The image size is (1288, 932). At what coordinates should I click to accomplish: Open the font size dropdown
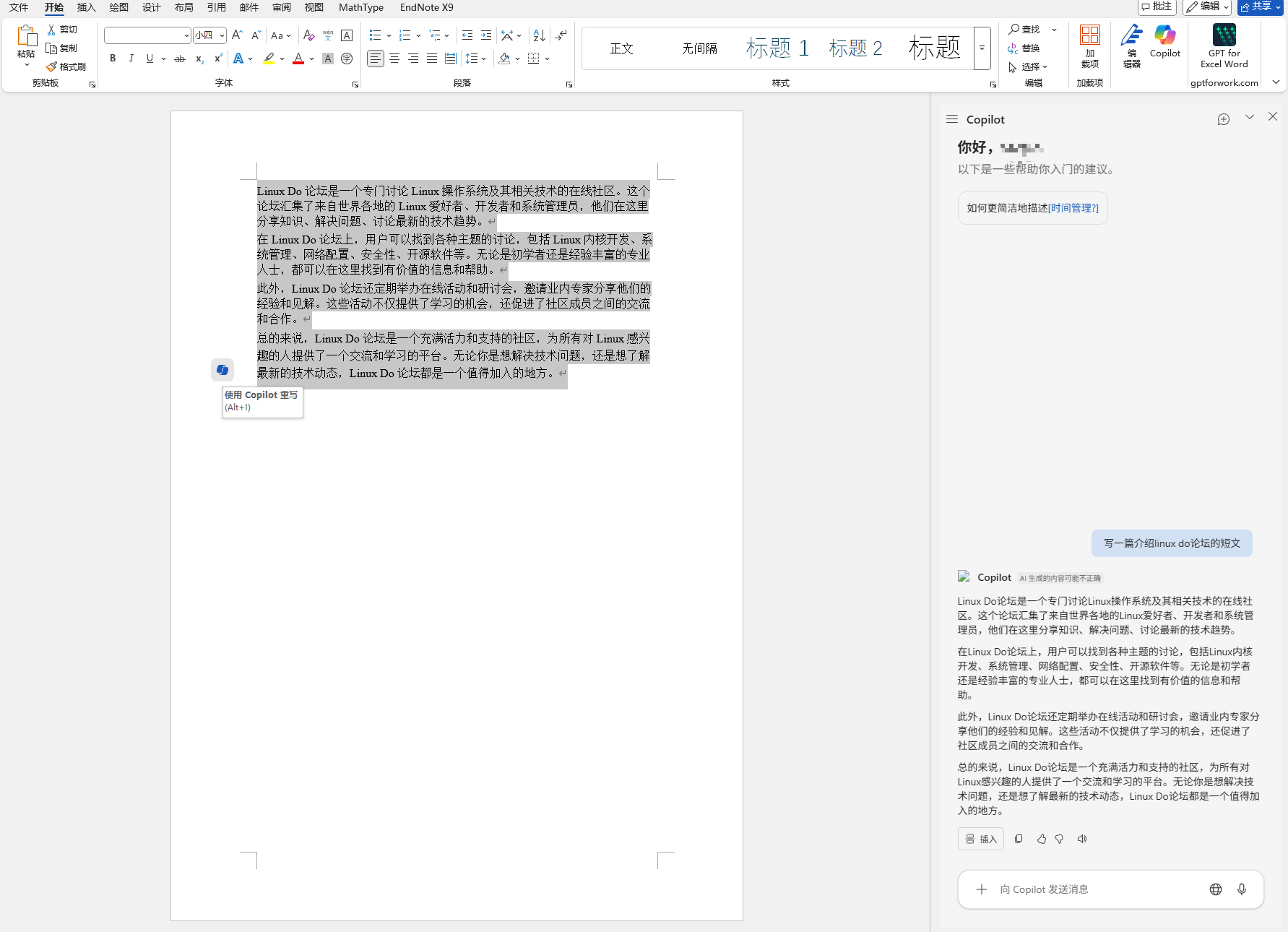click(222, 35)
